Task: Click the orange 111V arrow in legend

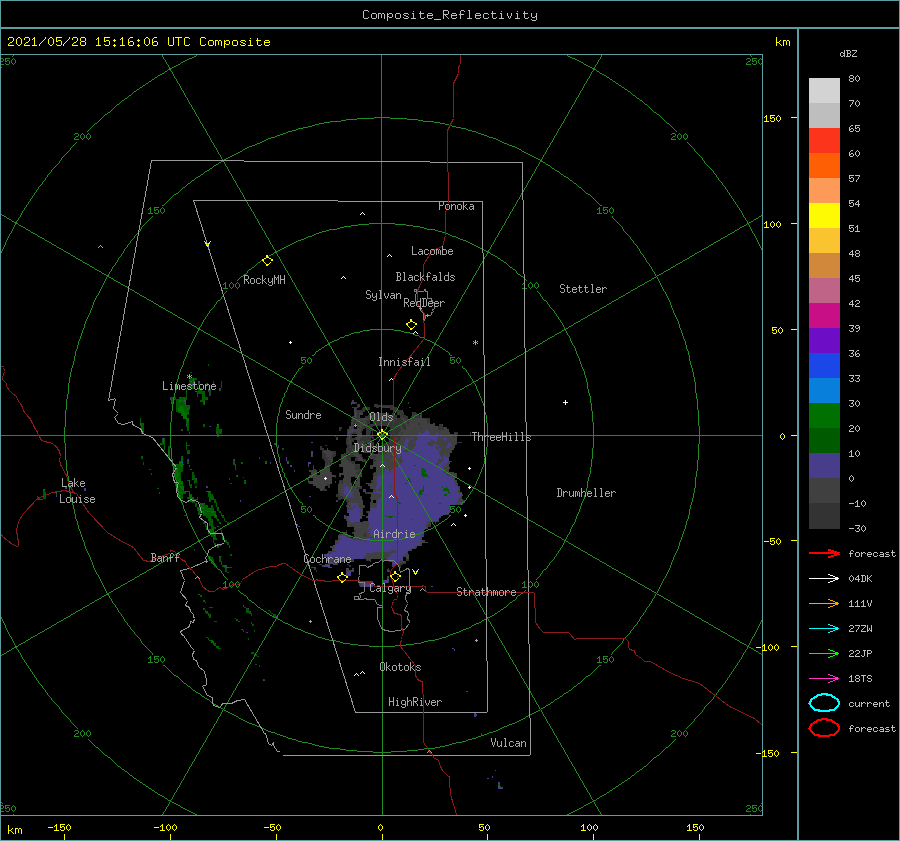Action: (x=824, y=603)
